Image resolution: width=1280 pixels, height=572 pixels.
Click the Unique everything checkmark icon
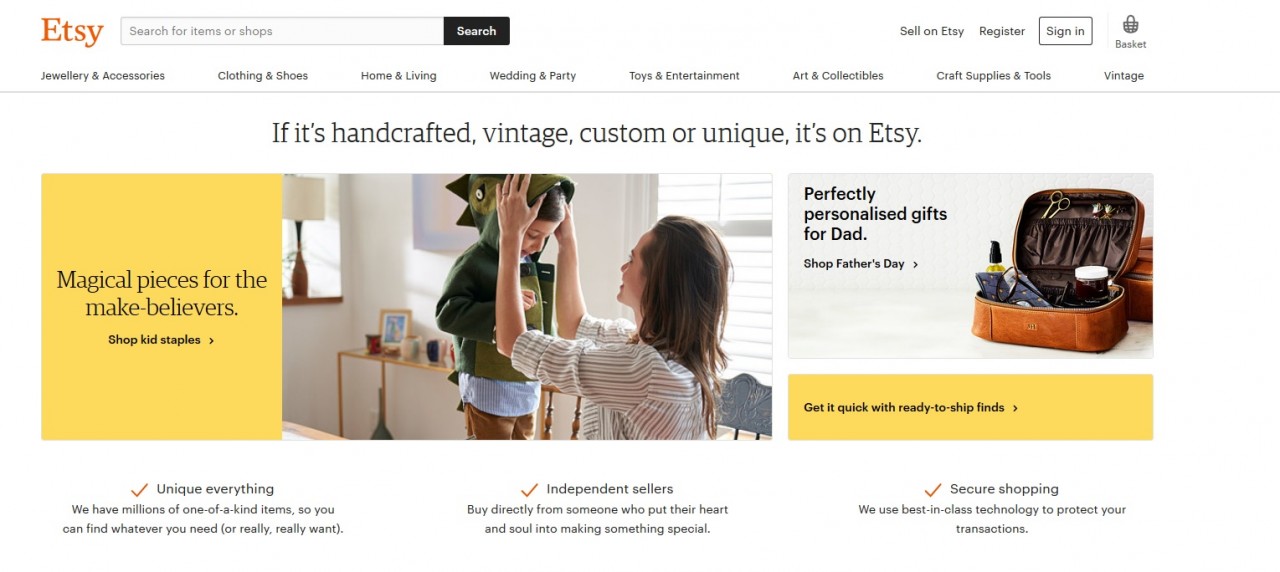(140, 489)
